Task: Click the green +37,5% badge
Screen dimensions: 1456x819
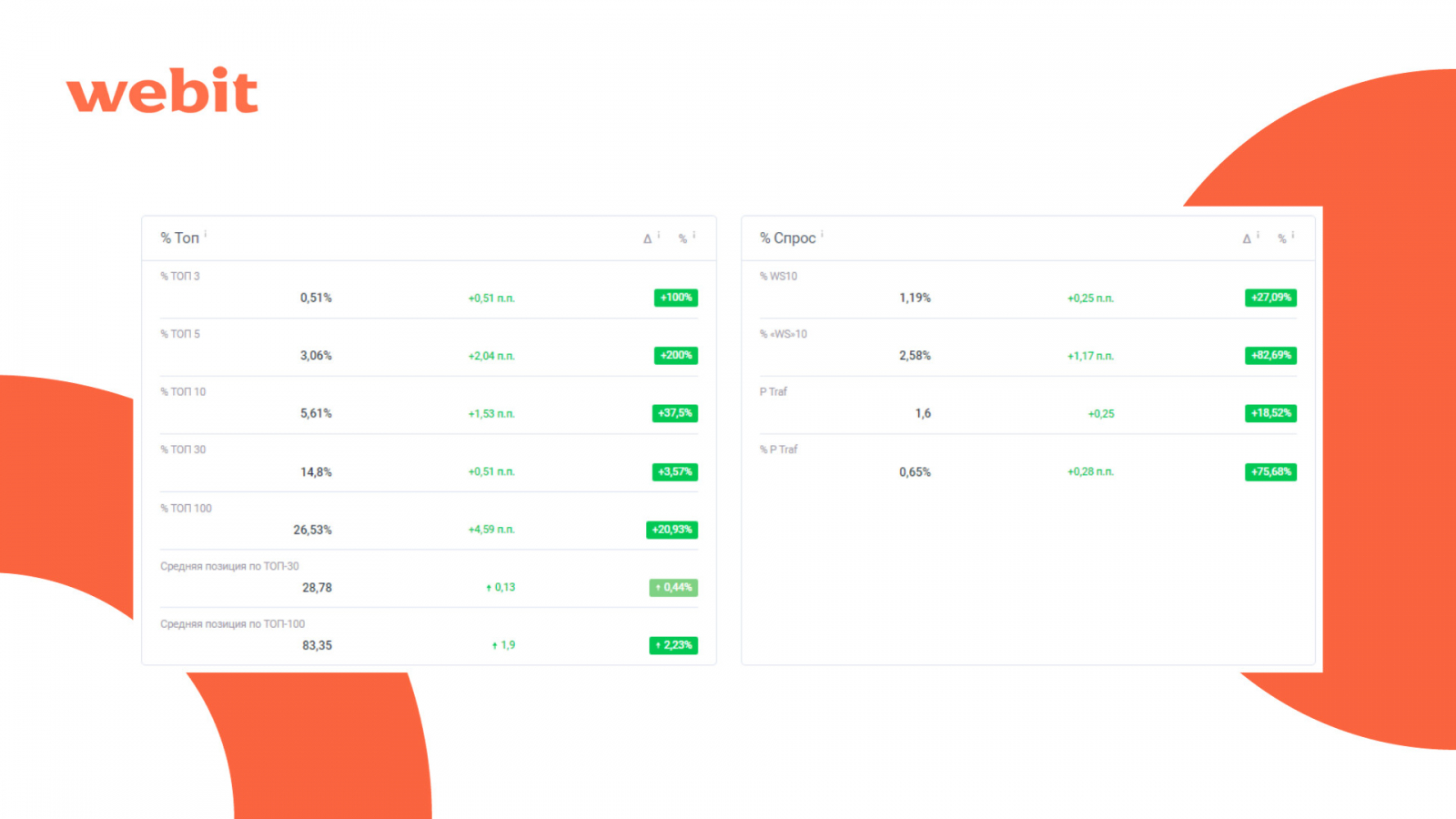Action: pos(675,413)
